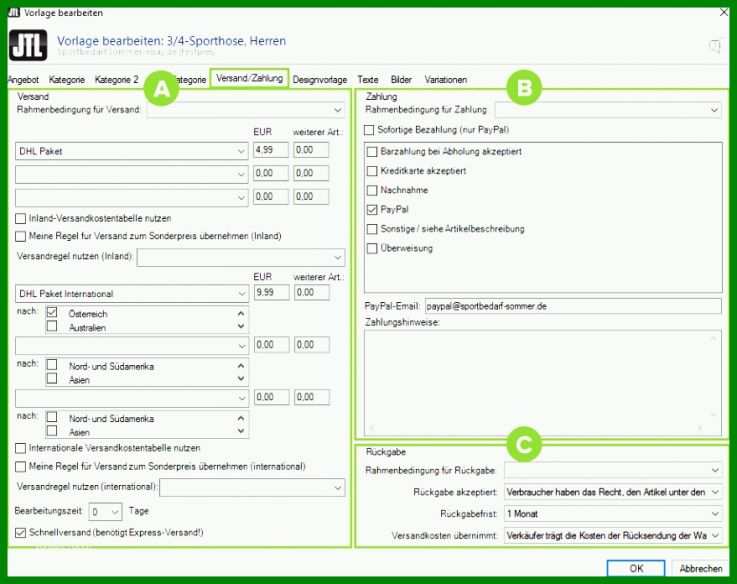
Task: Open Versandregel nutzen (Inland) dropdown
Action: coord(241,257)
